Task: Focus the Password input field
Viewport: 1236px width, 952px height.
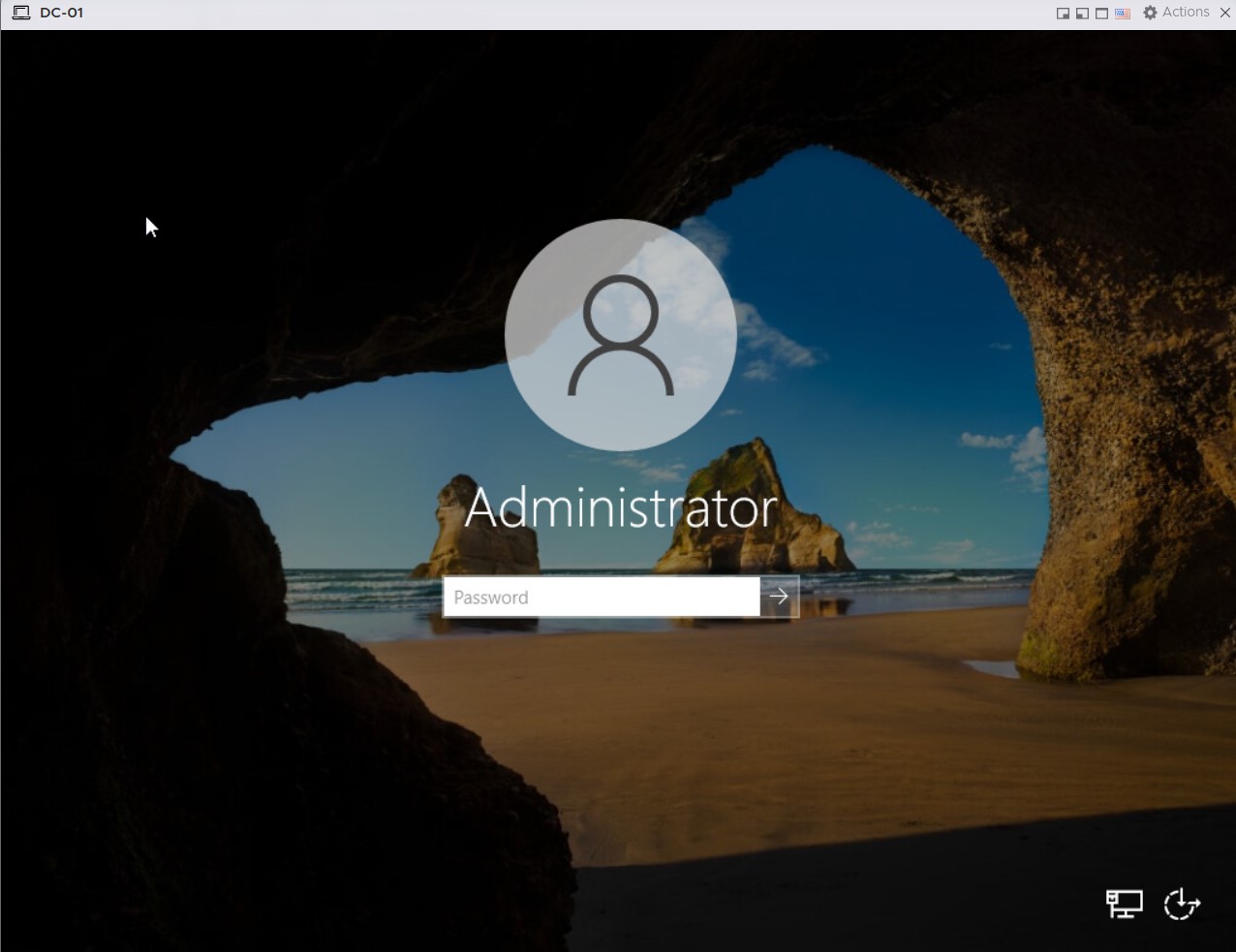Action: [601, 597]
